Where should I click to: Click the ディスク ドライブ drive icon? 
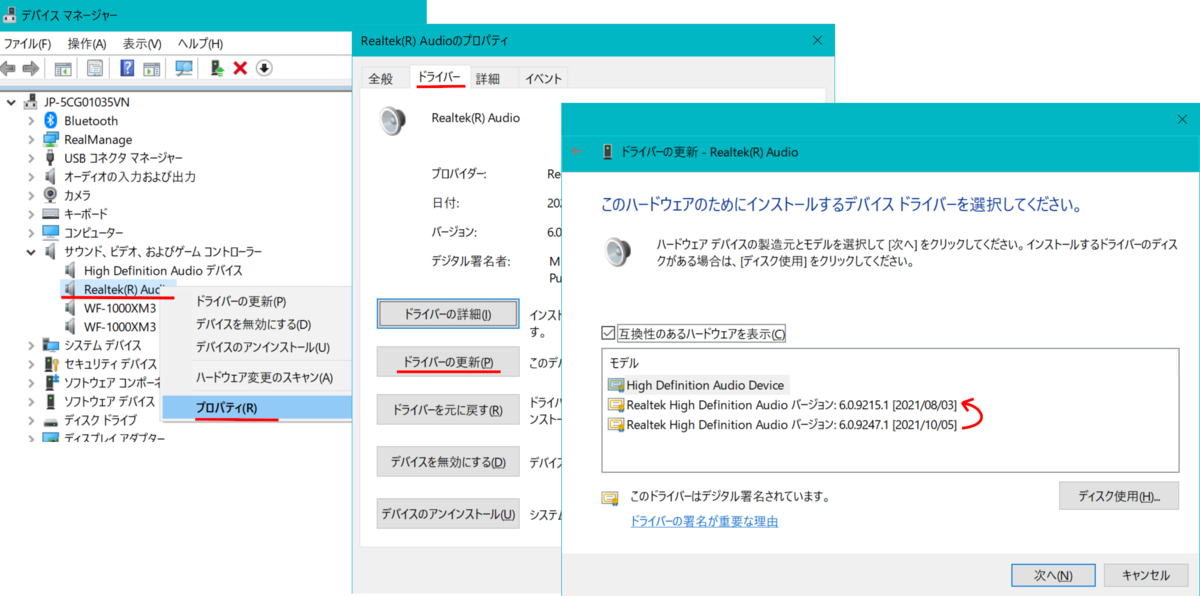pyautogui.click(x=51, y=420)
